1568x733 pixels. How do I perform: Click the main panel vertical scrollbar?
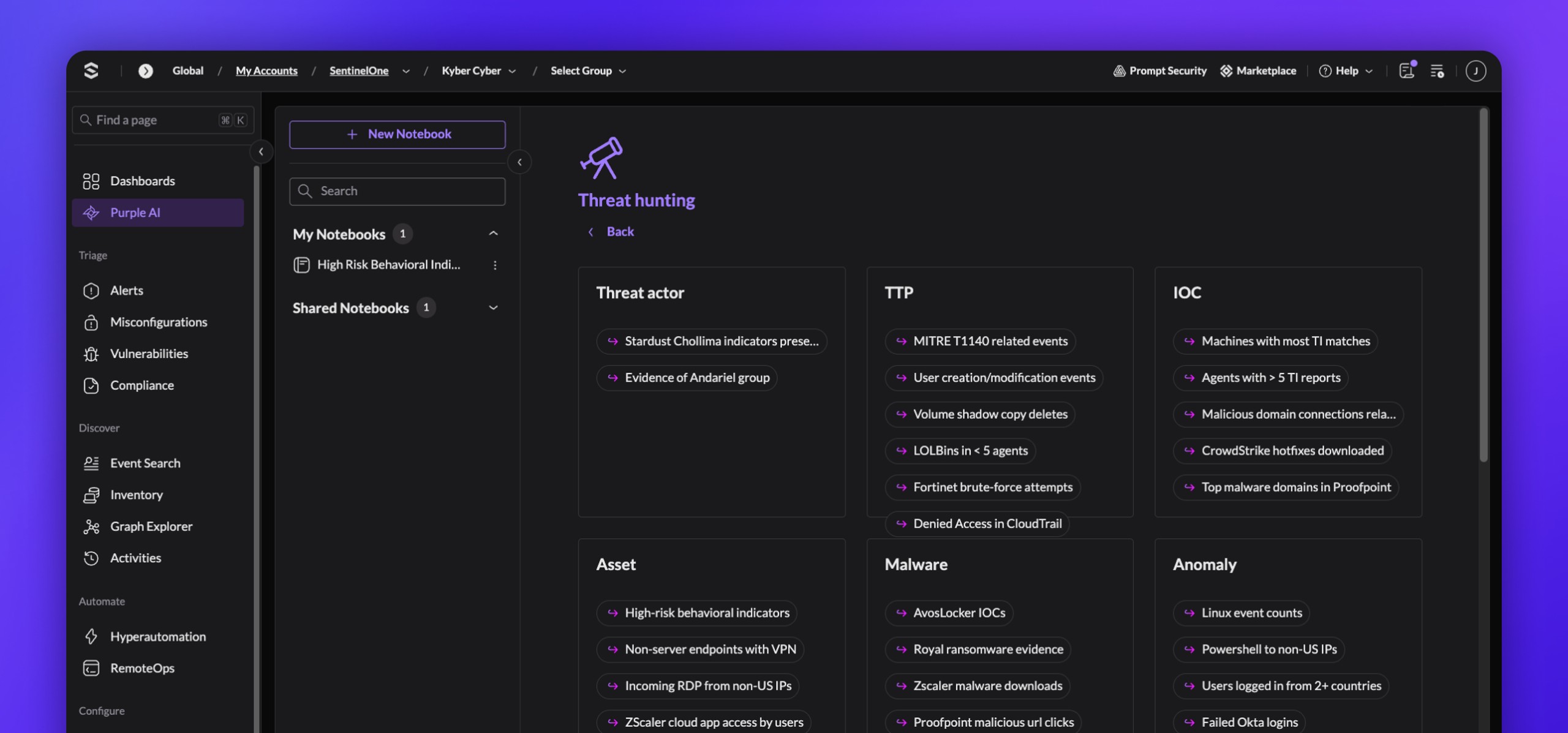coord(1483,285)
